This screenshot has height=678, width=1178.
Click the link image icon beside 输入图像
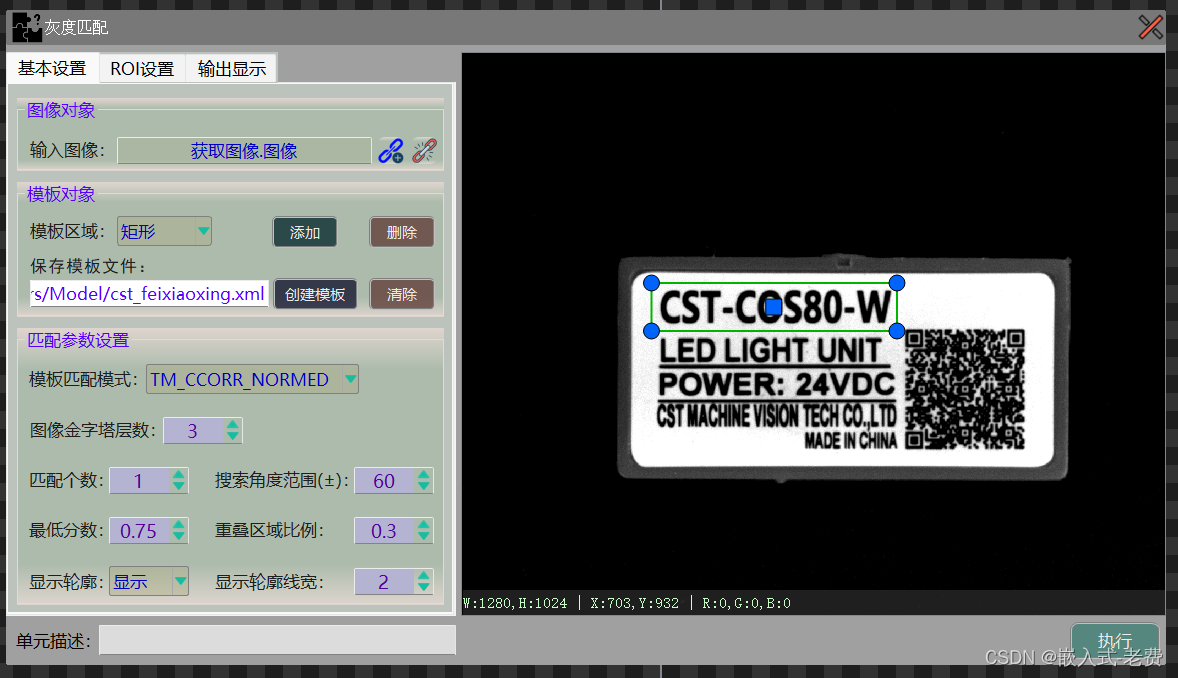click(x=391, y=151)
